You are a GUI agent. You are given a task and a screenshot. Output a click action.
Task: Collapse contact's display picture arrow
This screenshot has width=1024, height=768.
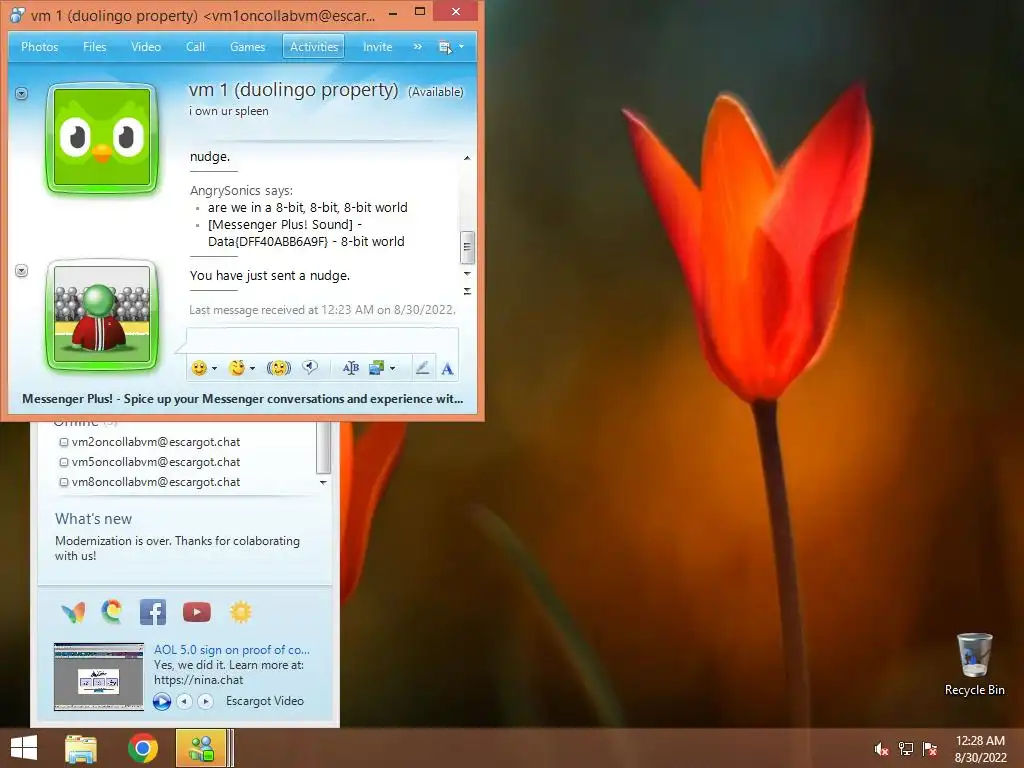[x=22, y=94]
